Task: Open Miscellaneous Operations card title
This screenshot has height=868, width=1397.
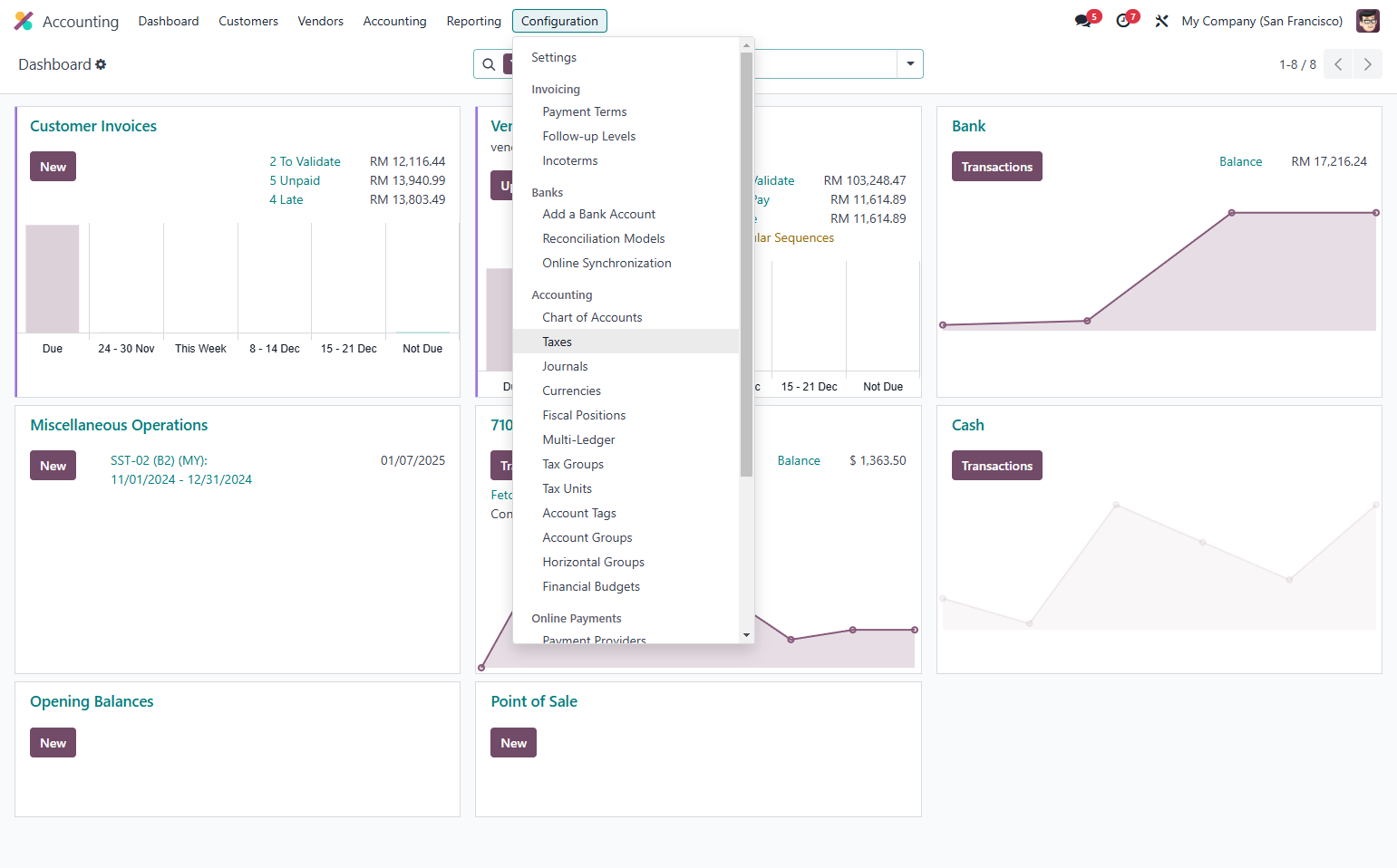Action: click(119, 425)
